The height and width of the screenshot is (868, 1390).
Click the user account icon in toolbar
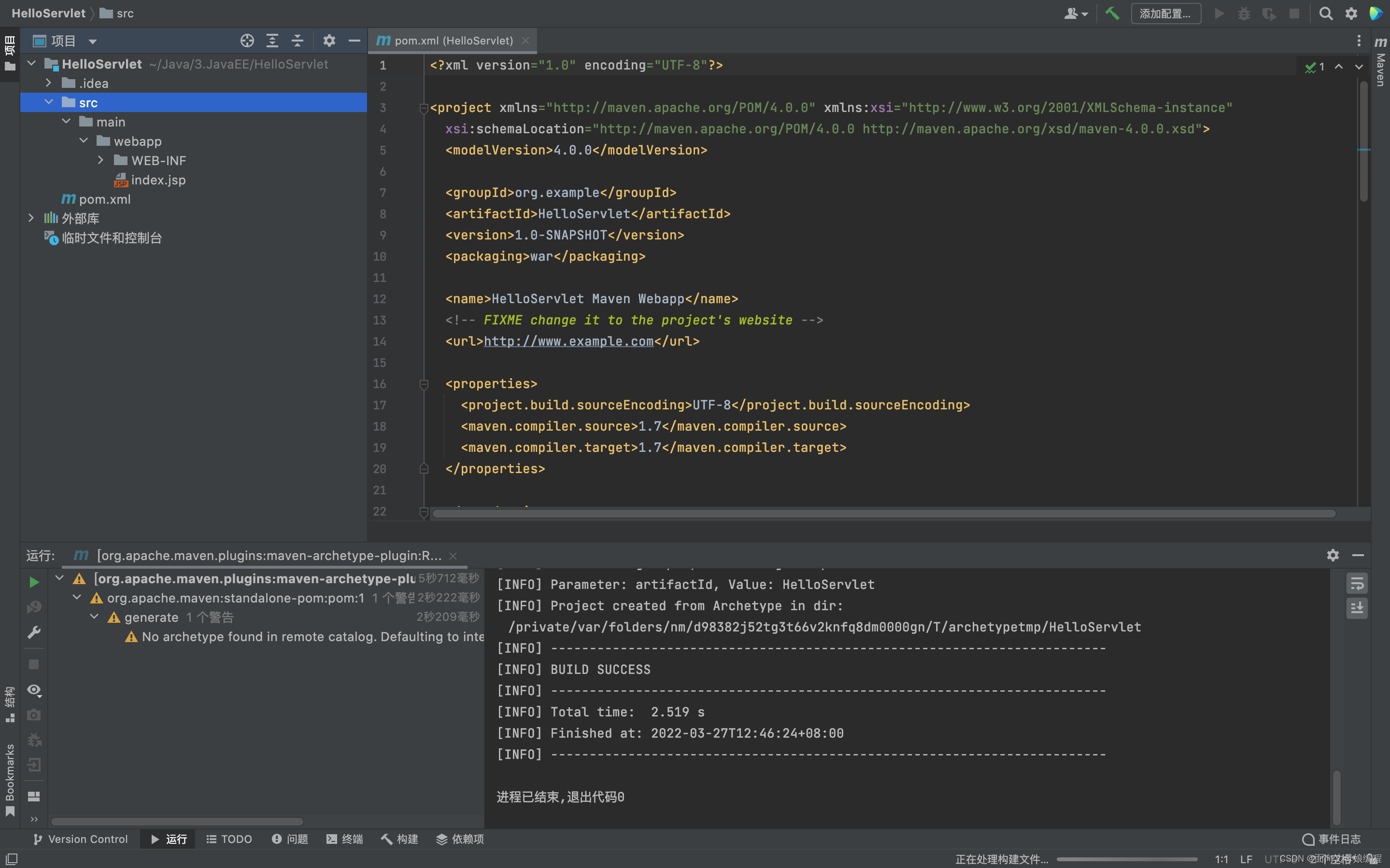pos(1076,13)
